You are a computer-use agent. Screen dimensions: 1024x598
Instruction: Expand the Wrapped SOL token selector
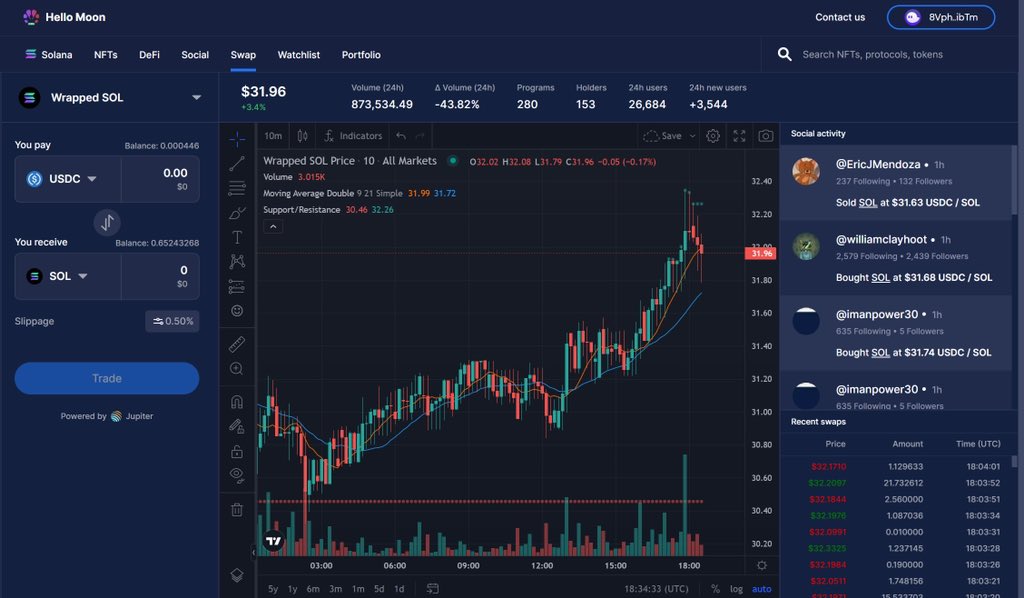tap(109, 97)
